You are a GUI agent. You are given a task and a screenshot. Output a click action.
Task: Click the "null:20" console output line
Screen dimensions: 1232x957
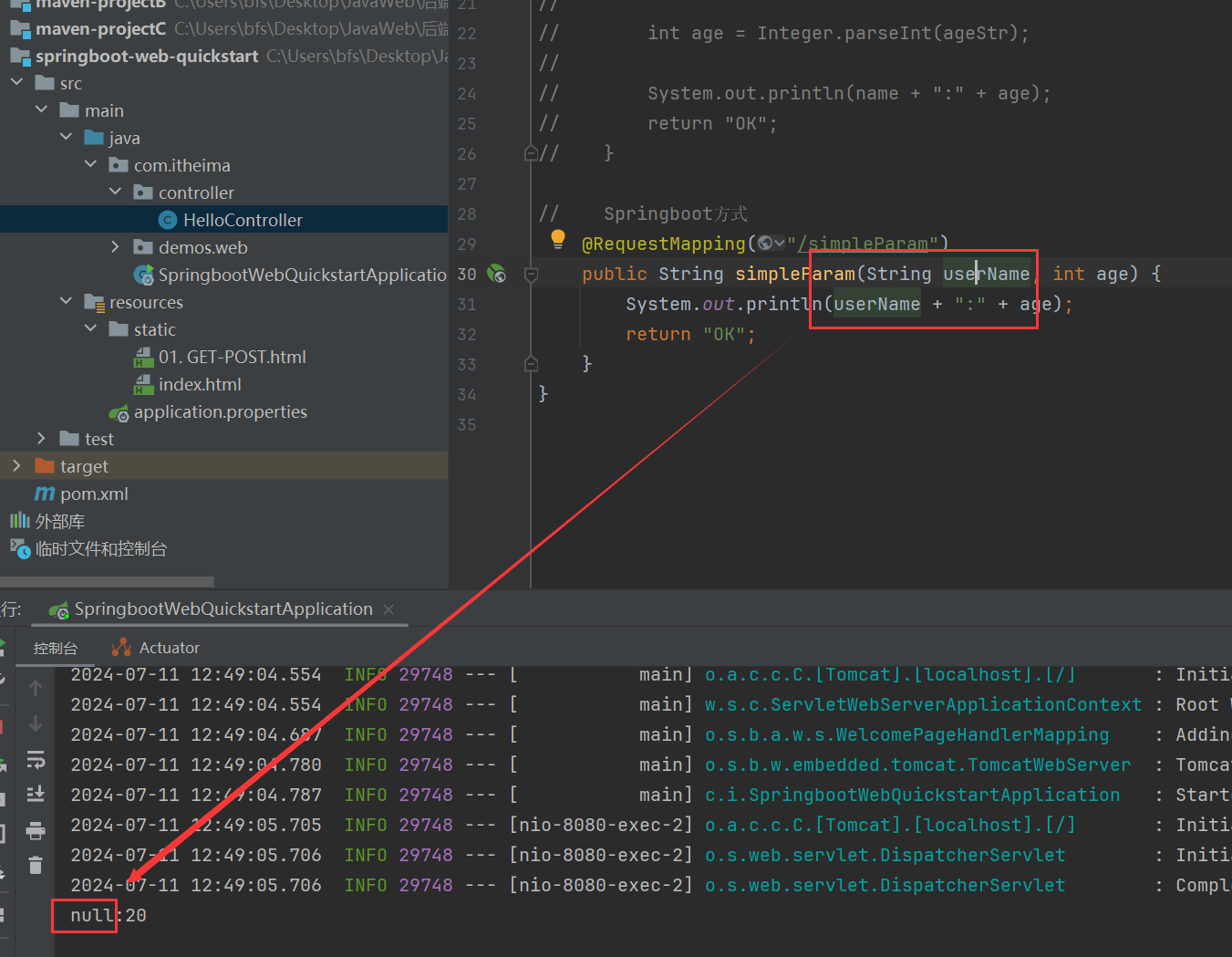[108, 915]
